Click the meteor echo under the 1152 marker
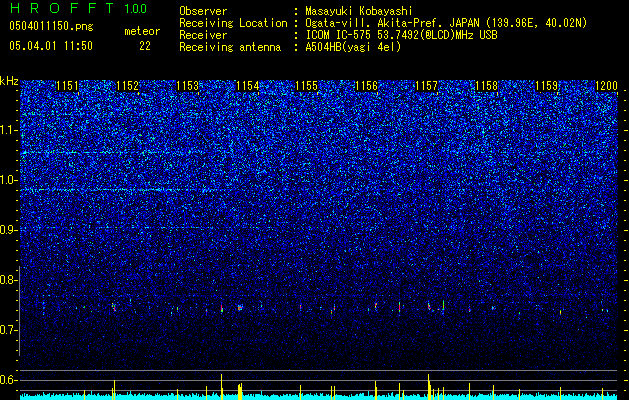The image size is (629, 400). (114, 307)
